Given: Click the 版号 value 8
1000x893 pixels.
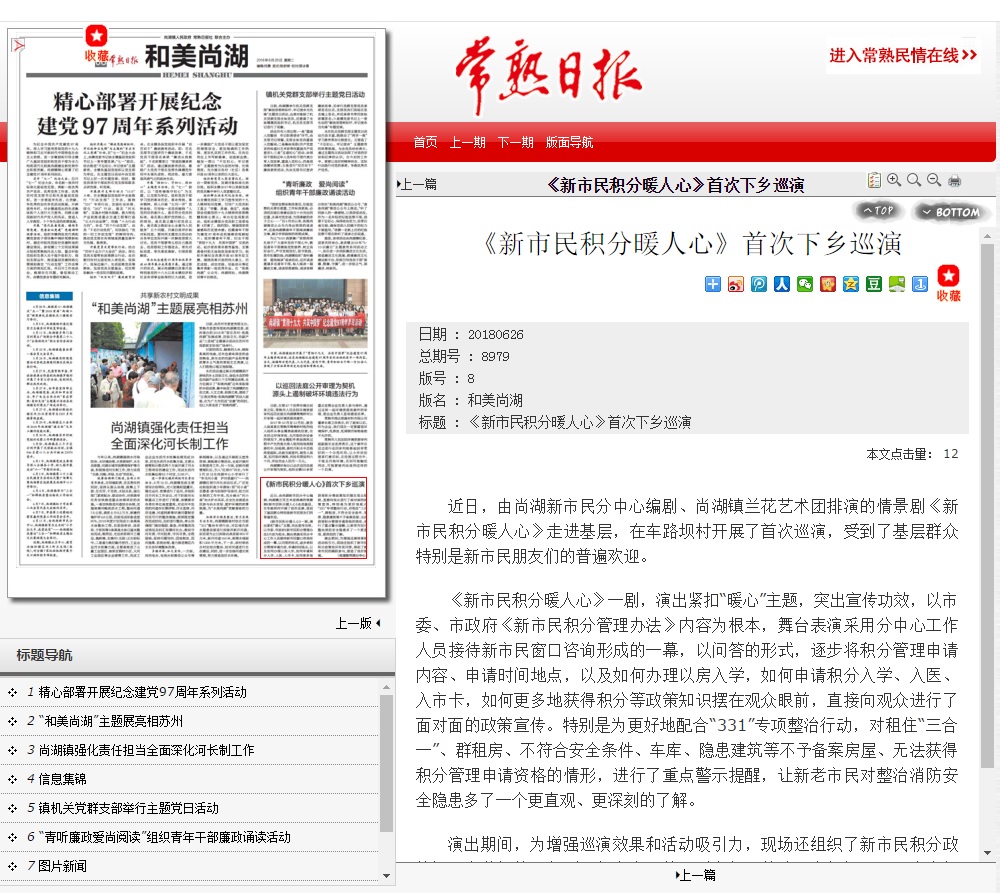Looking at the screenshot, I should (x=471, y=378).
